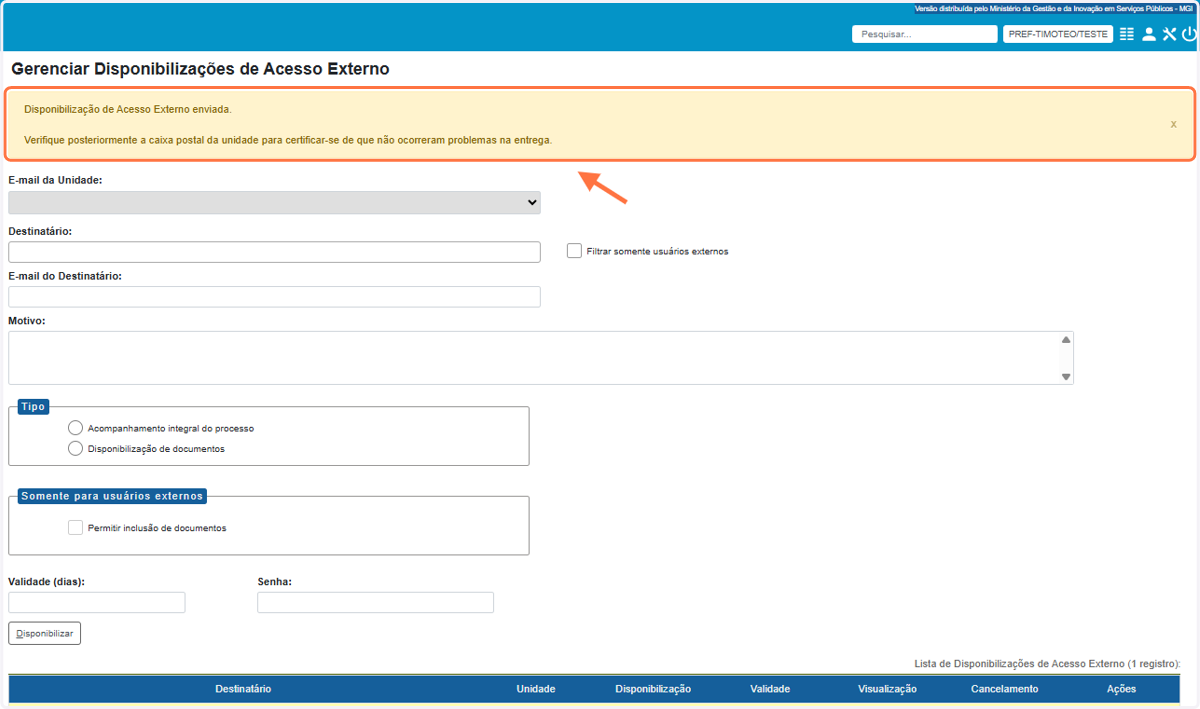Viewport: 1200px width, 709px height.
Task: Dismiss the notification with the x
Action: [x=1173, y=124]
